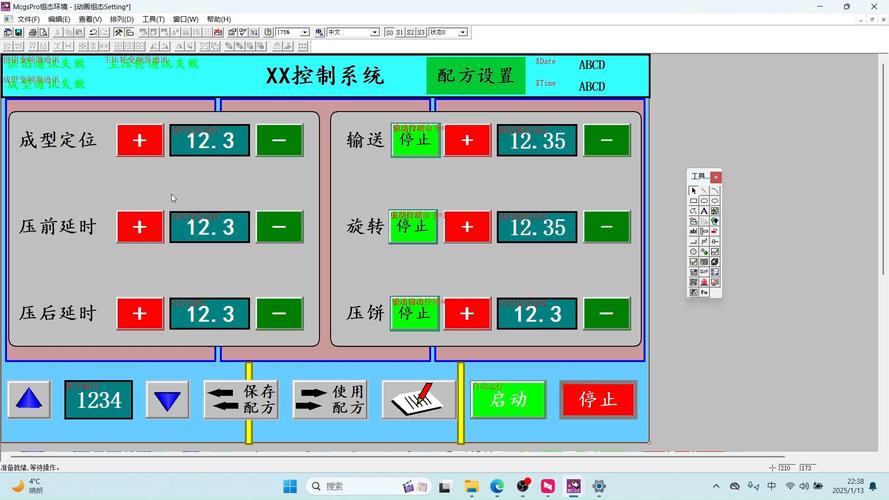This screenshot has width=889, height=500.
Task: Toggle the S3 state button
Action: (x=421, y=32)
